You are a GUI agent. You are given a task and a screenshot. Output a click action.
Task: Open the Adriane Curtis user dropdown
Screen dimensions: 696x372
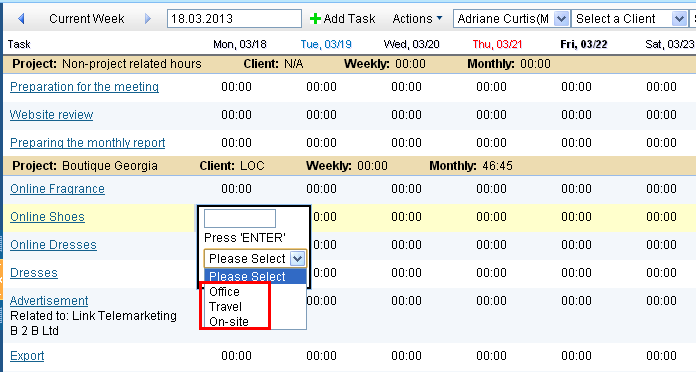tap(511, 19)
